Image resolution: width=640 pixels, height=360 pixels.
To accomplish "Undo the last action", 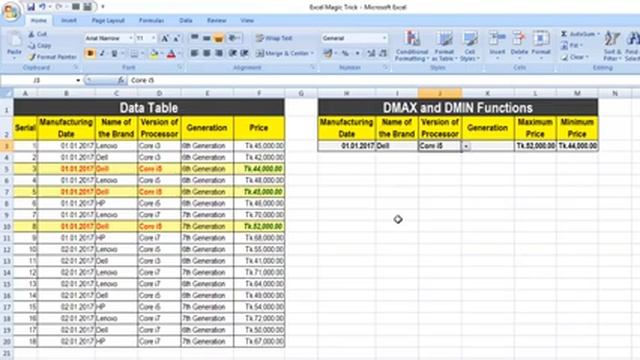I will point(42,7).
